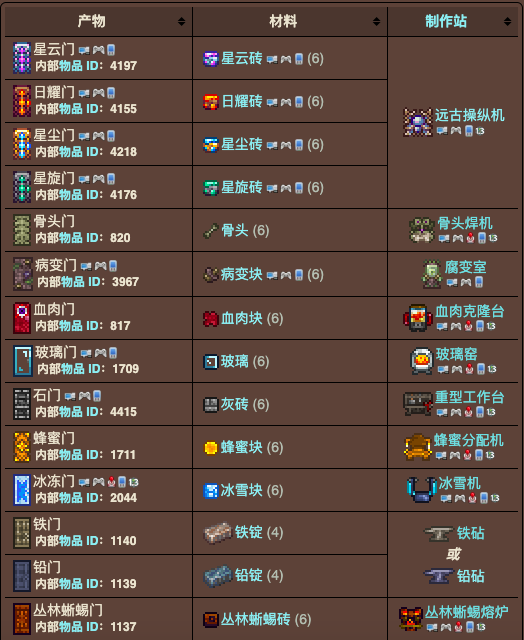Viewport: 524px width, 640px height.
Task: Click the Ice Machine (冰雪机) icon
Action: [x=421, y=490]
